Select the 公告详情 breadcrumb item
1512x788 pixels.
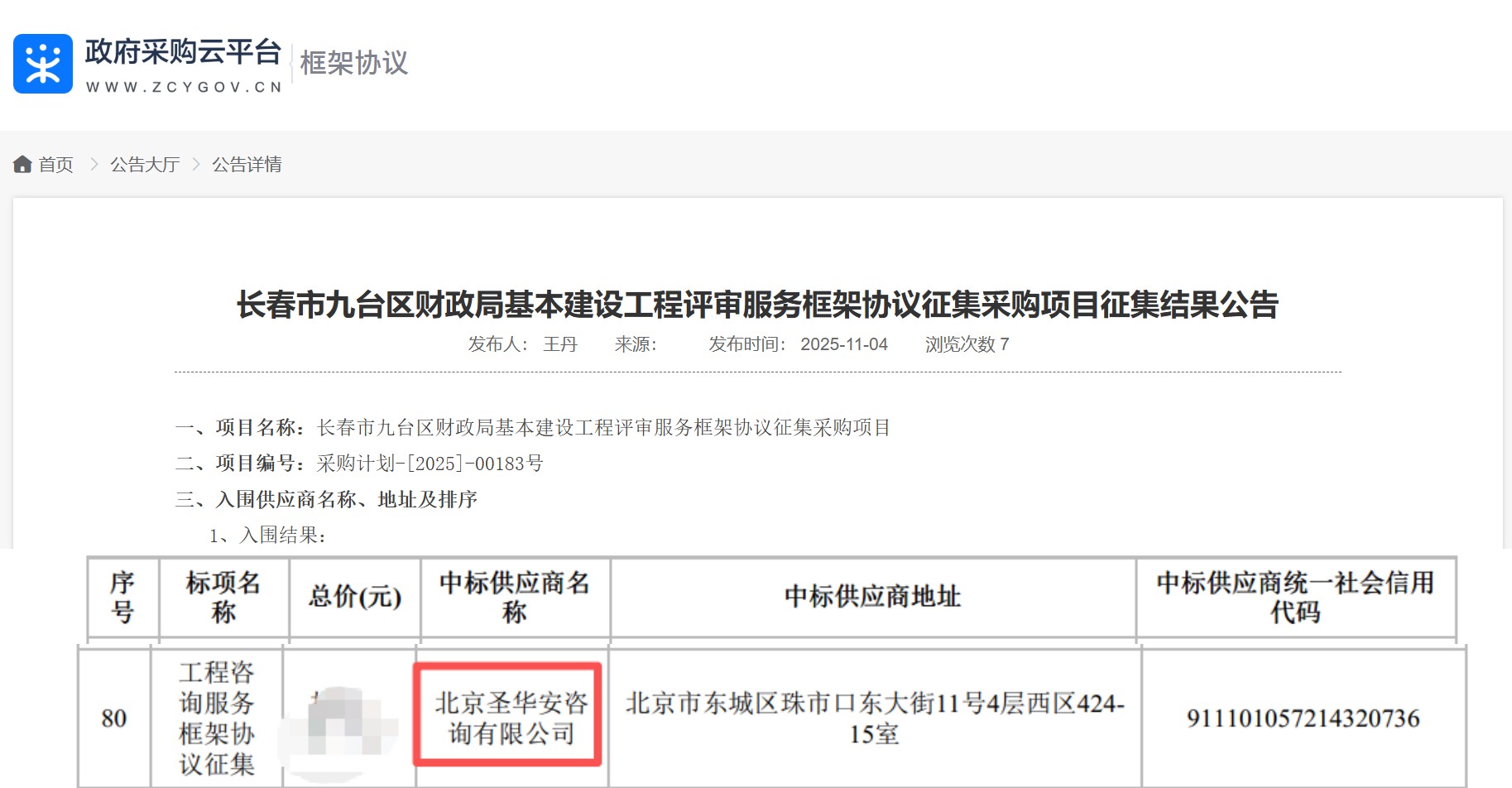(247, 165)
